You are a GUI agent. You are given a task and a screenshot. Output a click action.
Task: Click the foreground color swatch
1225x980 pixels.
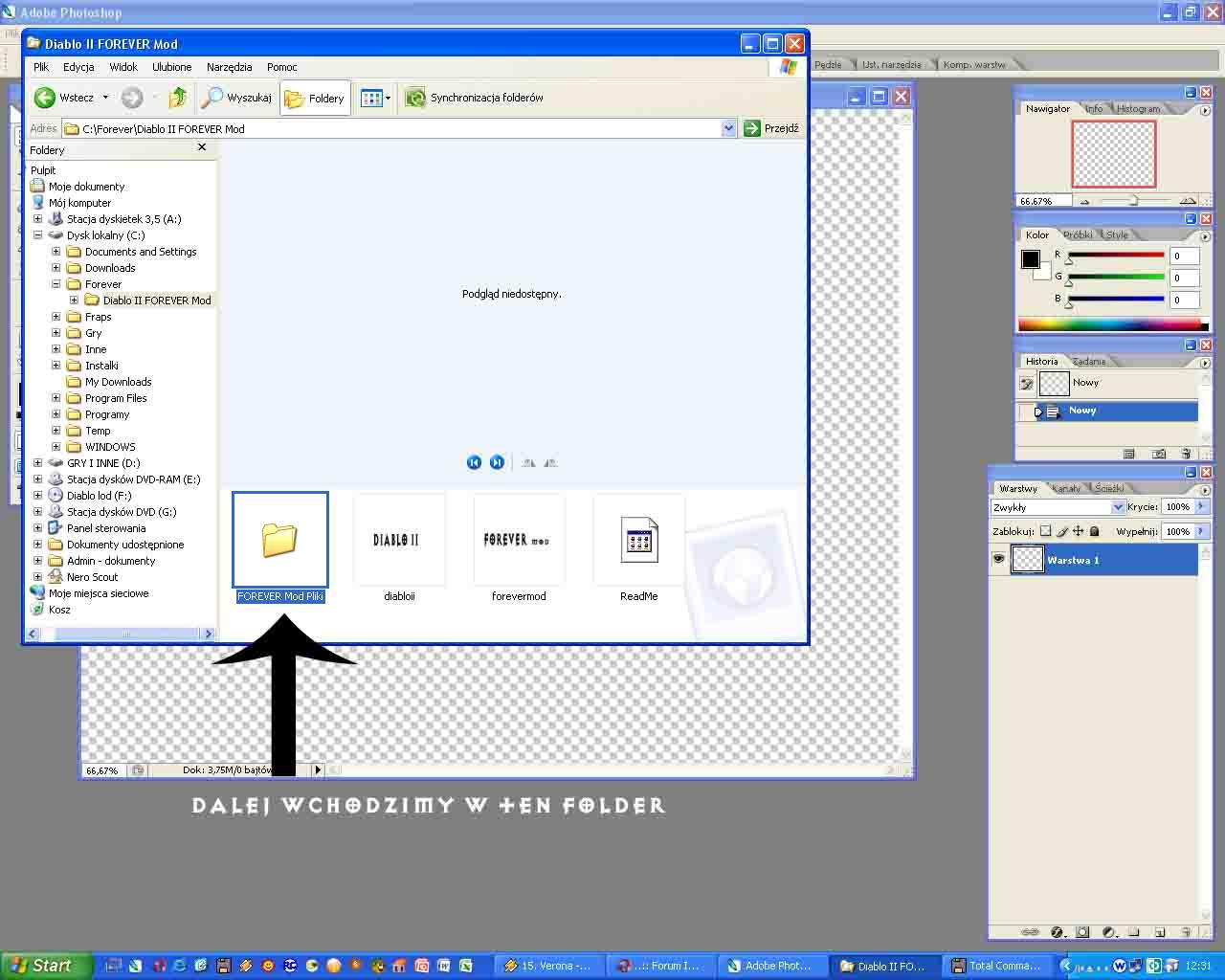(x=1030, y=258)
